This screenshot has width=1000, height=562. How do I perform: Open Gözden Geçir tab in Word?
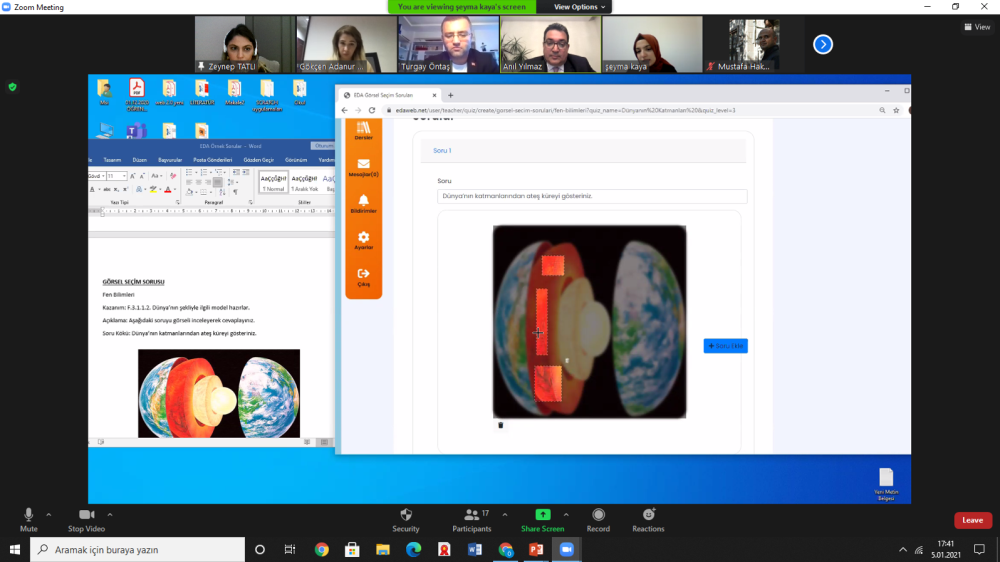click(x=258, y=160)
